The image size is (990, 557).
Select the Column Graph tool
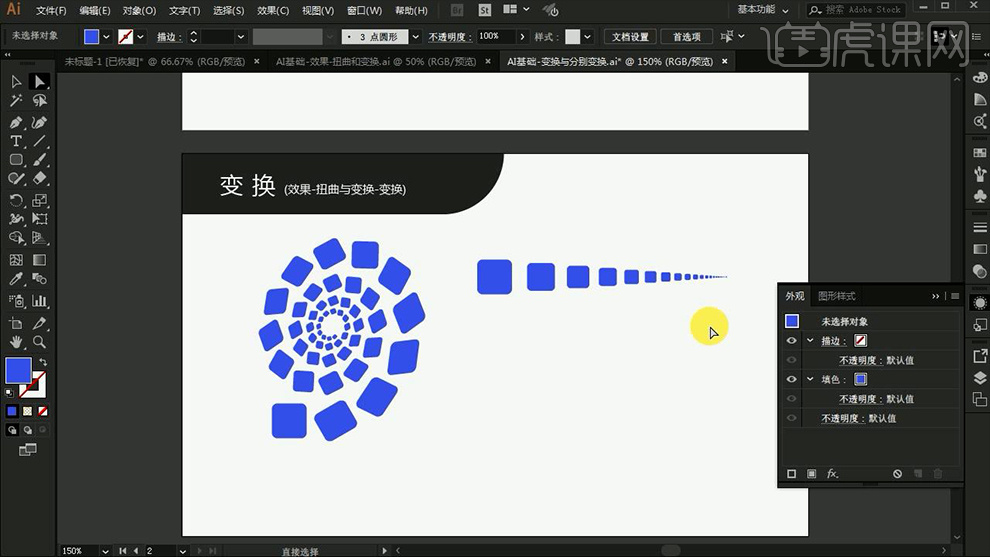pos(39,301)
